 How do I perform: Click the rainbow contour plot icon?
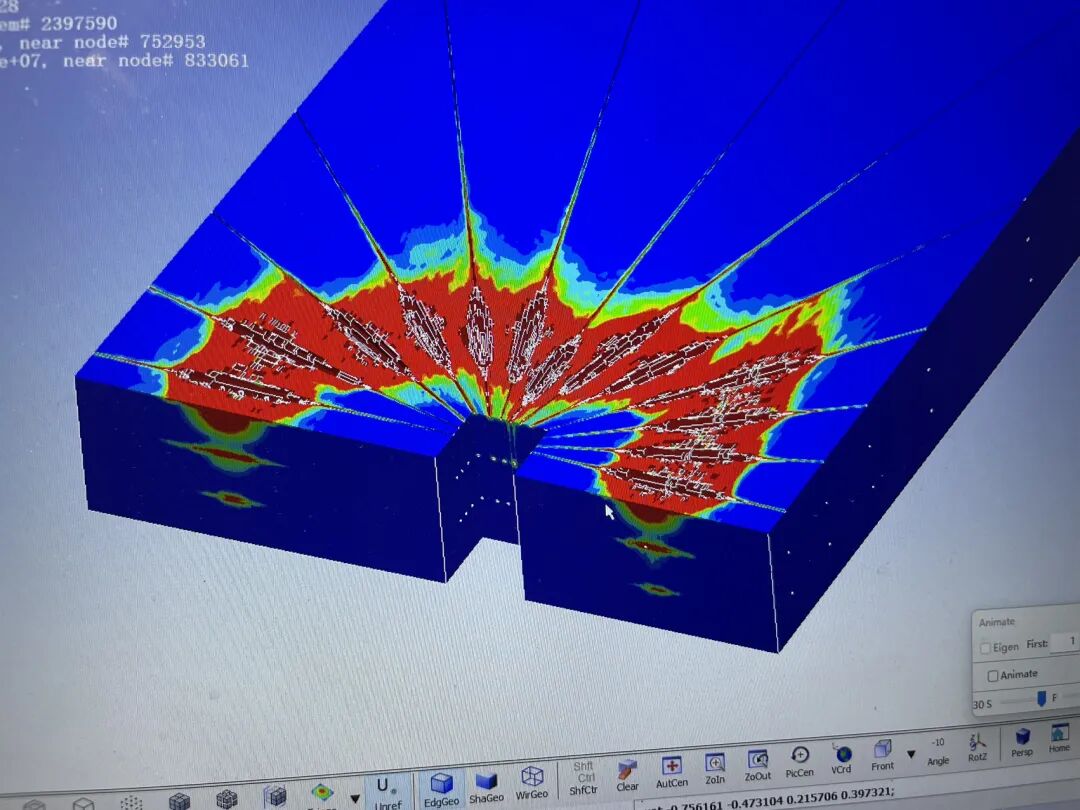coord(322,792)
